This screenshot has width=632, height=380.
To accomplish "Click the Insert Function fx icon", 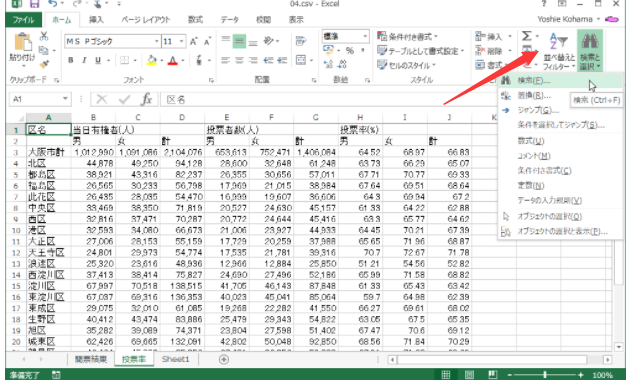I will click(146, 99).
